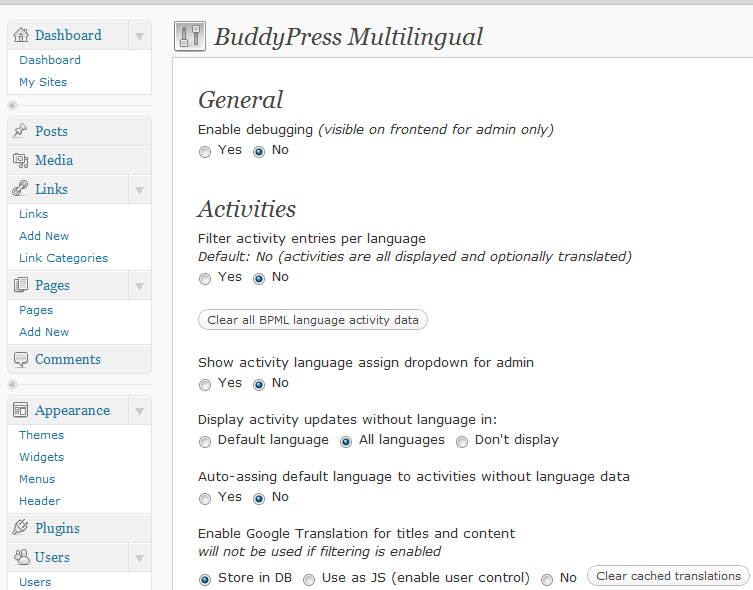Open the Comments menu

click(x=68, y=359)
